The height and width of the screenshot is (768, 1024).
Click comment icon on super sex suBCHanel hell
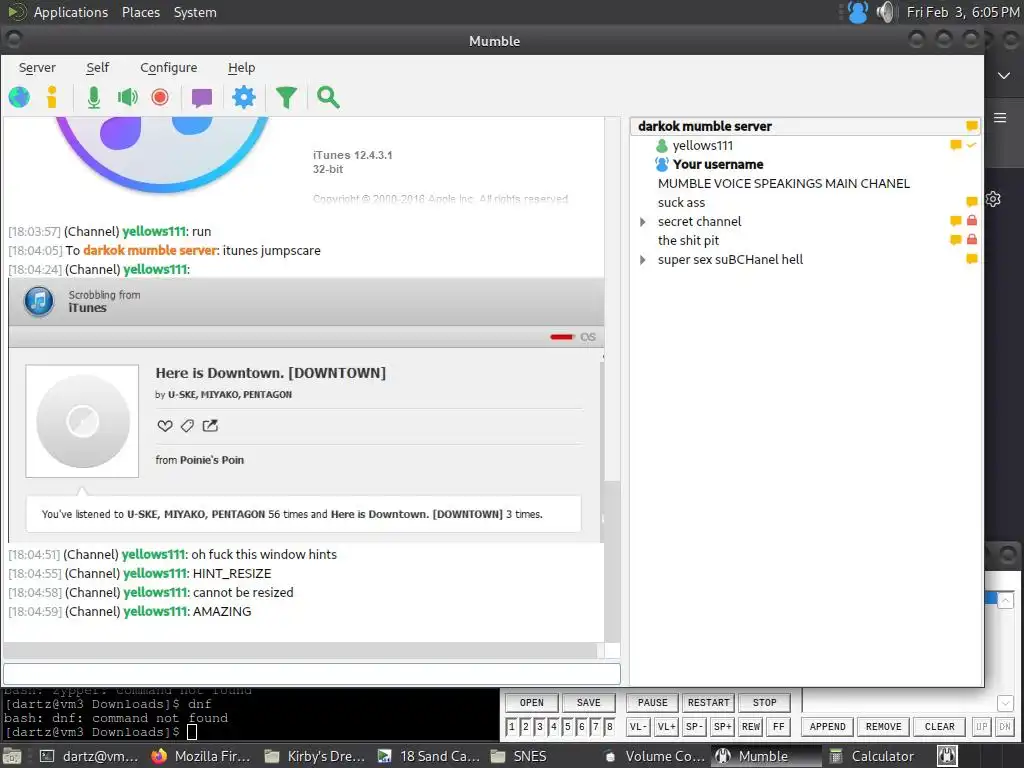(x=972, y=259)
